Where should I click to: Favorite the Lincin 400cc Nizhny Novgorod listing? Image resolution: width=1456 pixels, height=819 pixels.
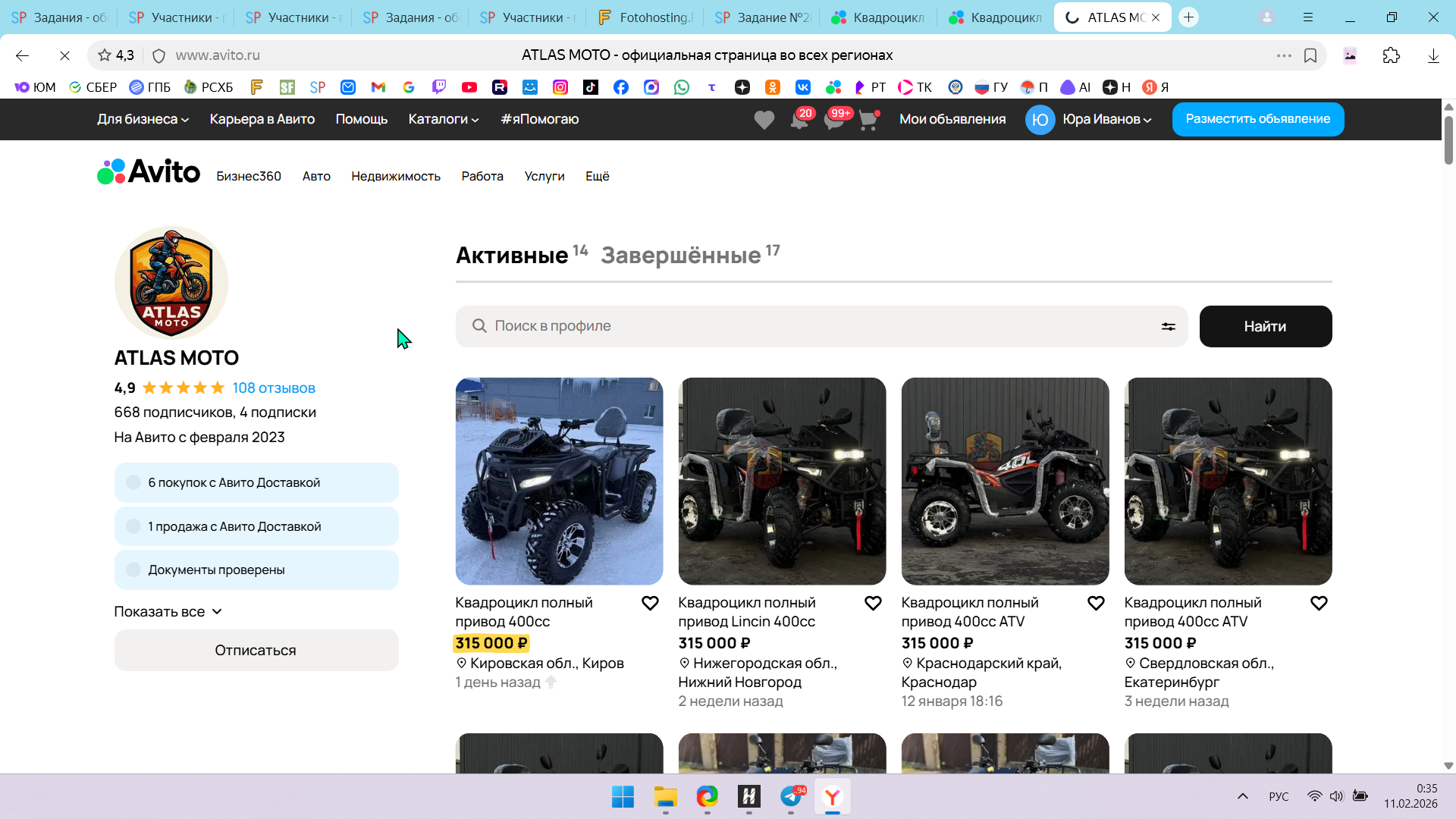[x=873, y=603]
